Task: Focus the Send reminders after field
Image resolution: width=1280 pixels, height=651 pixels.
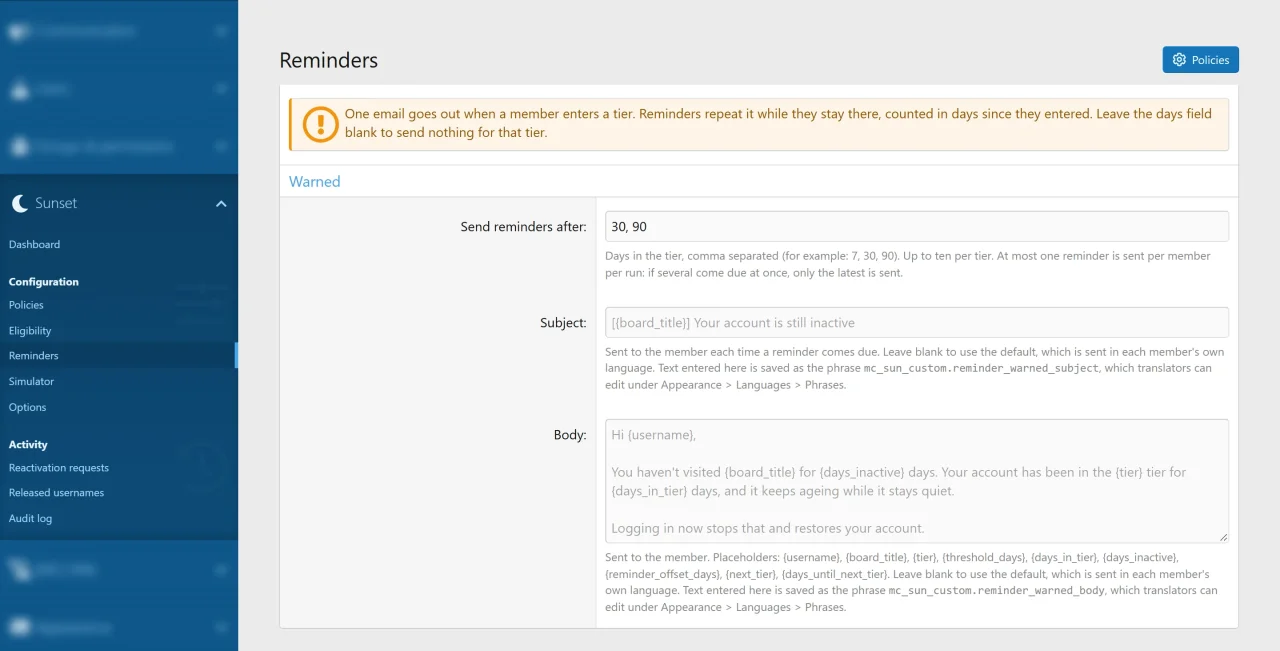Action: point(917,227)
